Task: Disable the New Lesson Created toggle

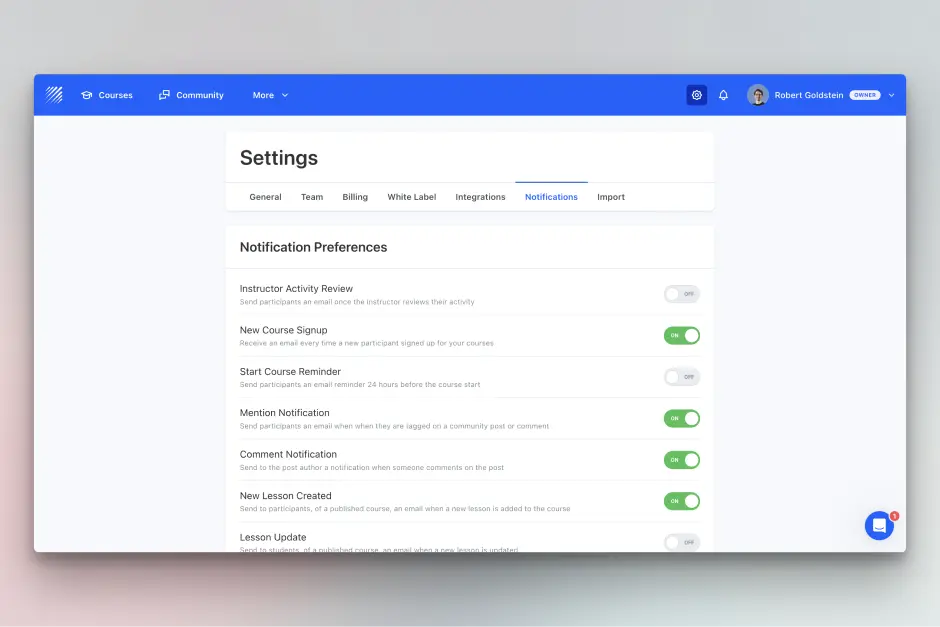Action: click(682, 501)
